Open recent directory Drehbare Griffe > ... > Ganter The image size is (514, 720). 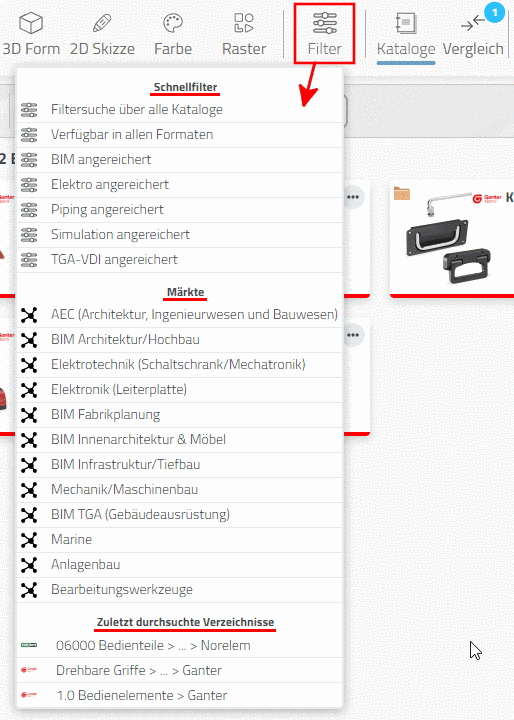[x=180, y=670]
